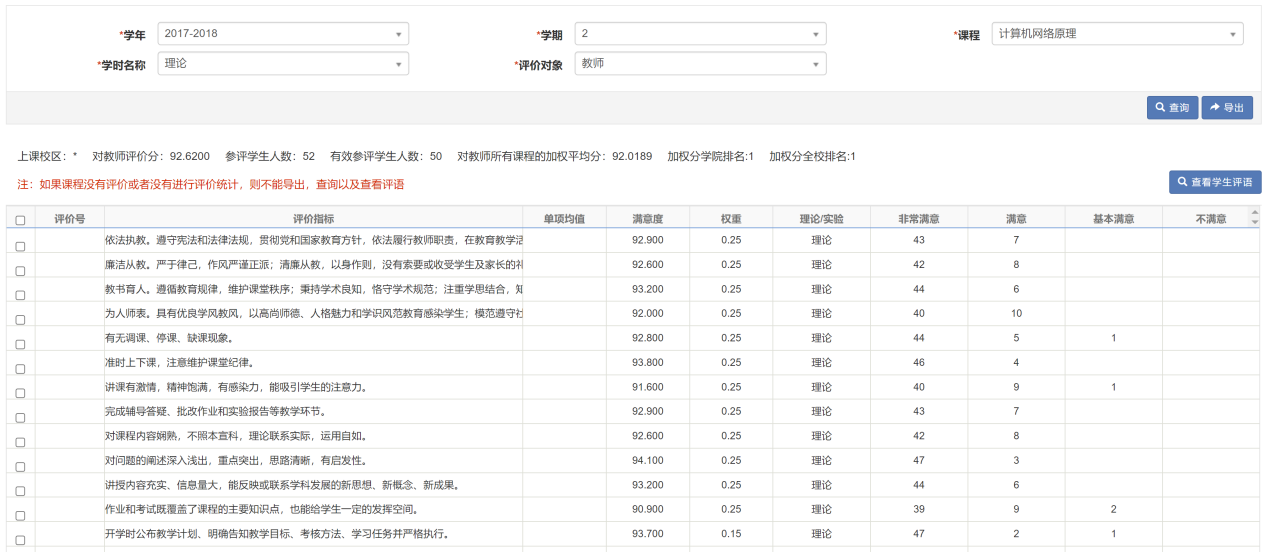Click satisfaction value 91.600
Image resolution: width=1266 pixels, height=552 pixels.
tap(647, 387)
